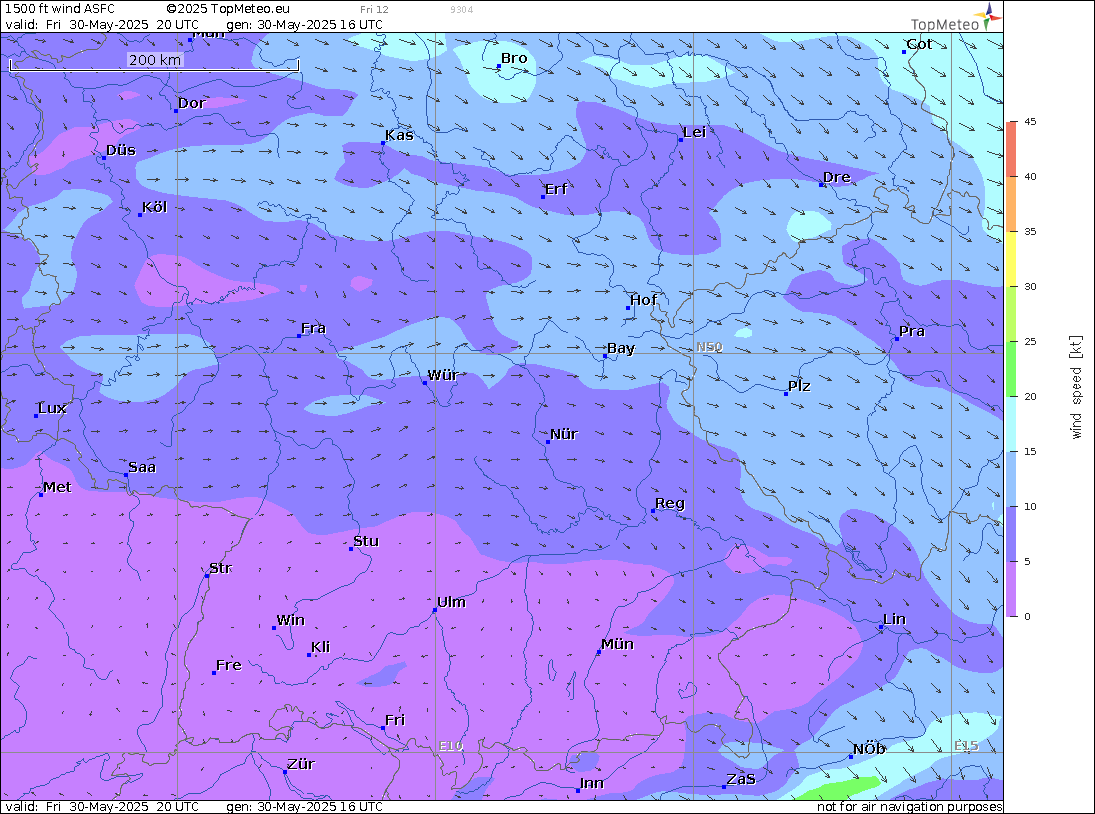Click the 'Reg' Regensburg marker
Viewport: 1095px width, 814px height.
[x=653, y=511]
